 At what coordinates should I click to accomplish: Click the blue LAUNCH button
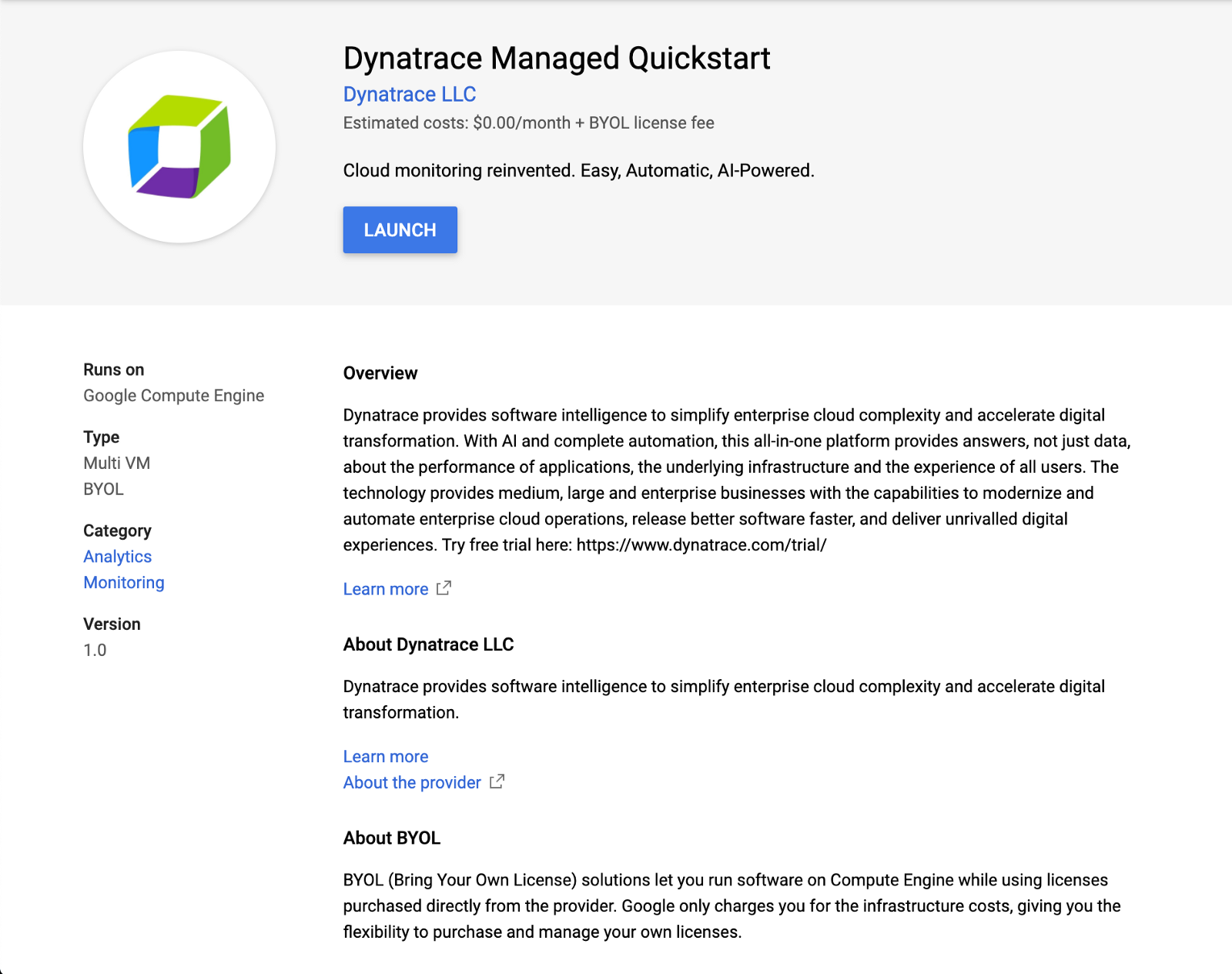click(x=400, y=229)
